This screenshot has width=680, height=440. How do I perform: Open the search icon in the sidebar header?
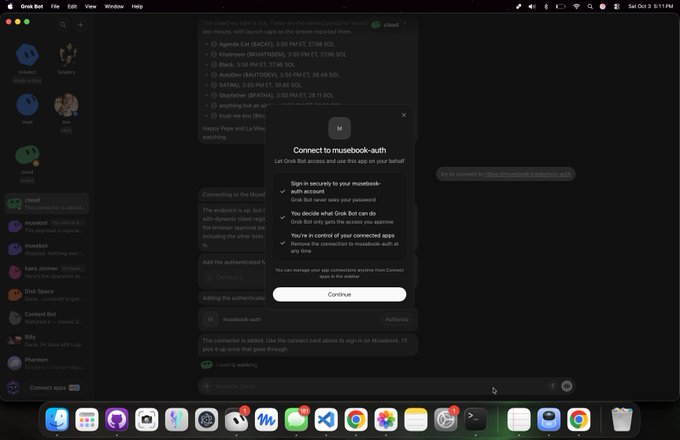coord(63,25)
